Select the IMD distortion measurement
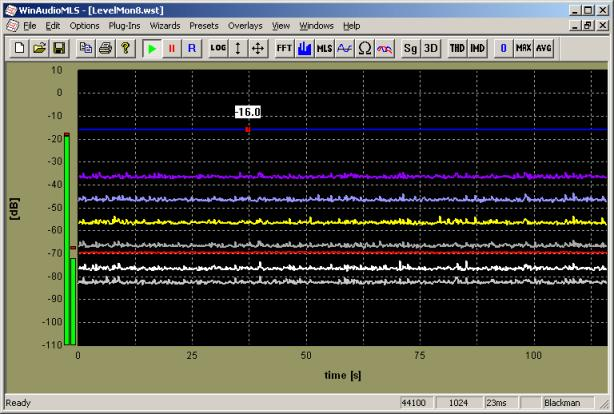This screenshot has width=614, height=414. (477, 48)
